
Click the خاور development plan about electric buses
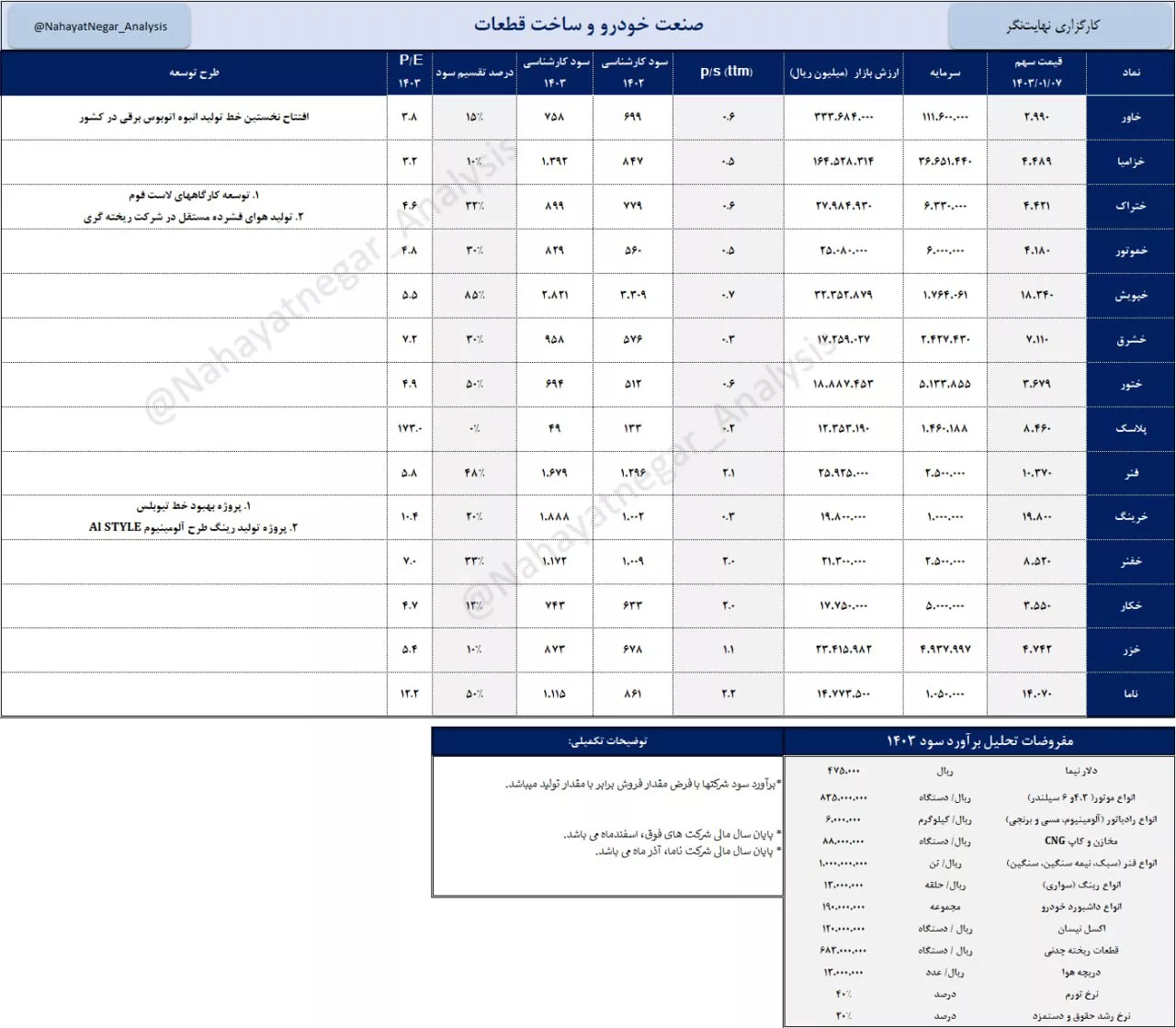click(x=194, y=118)
